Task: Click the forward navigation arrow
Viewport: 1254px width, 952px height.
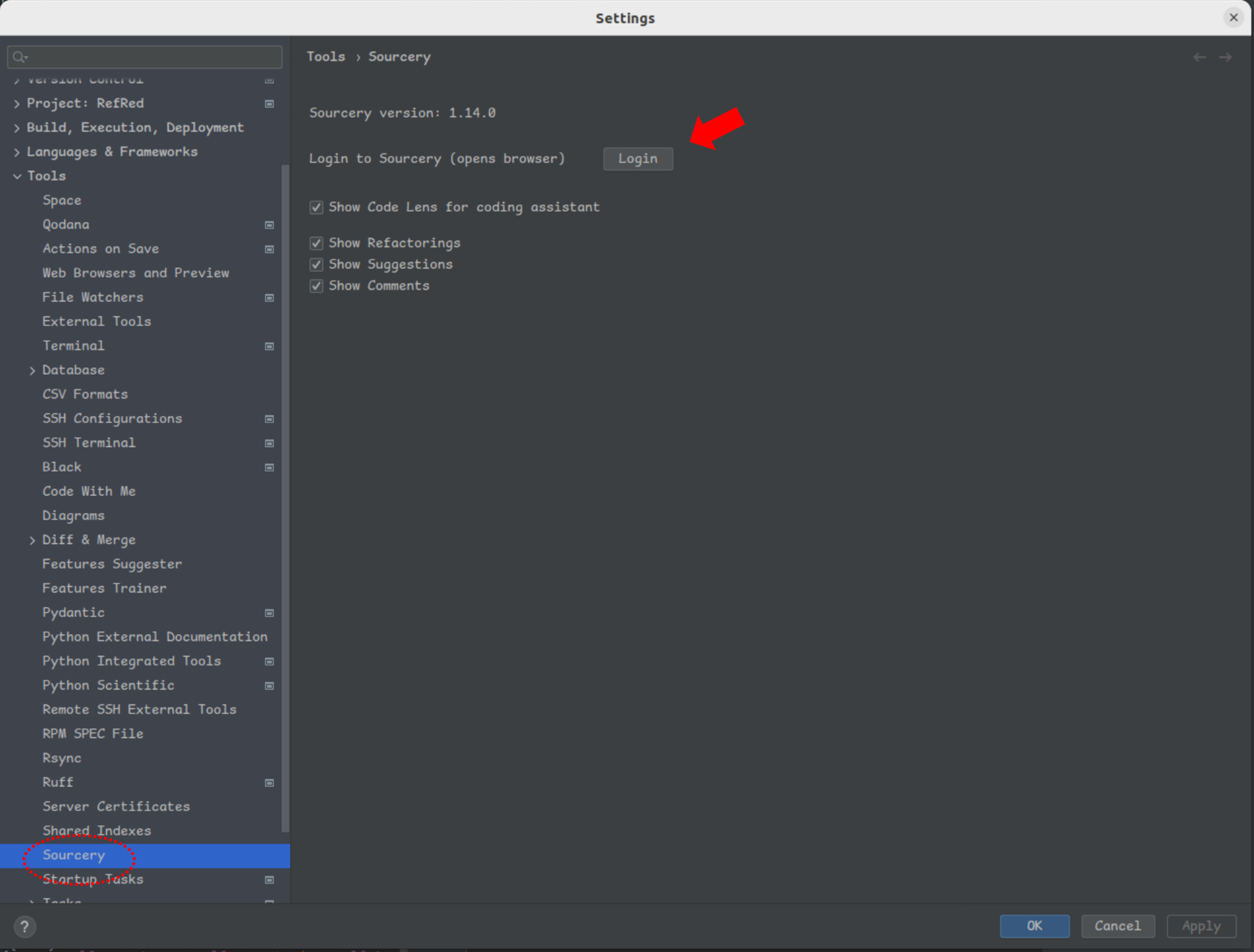Action: point(1225,56)
